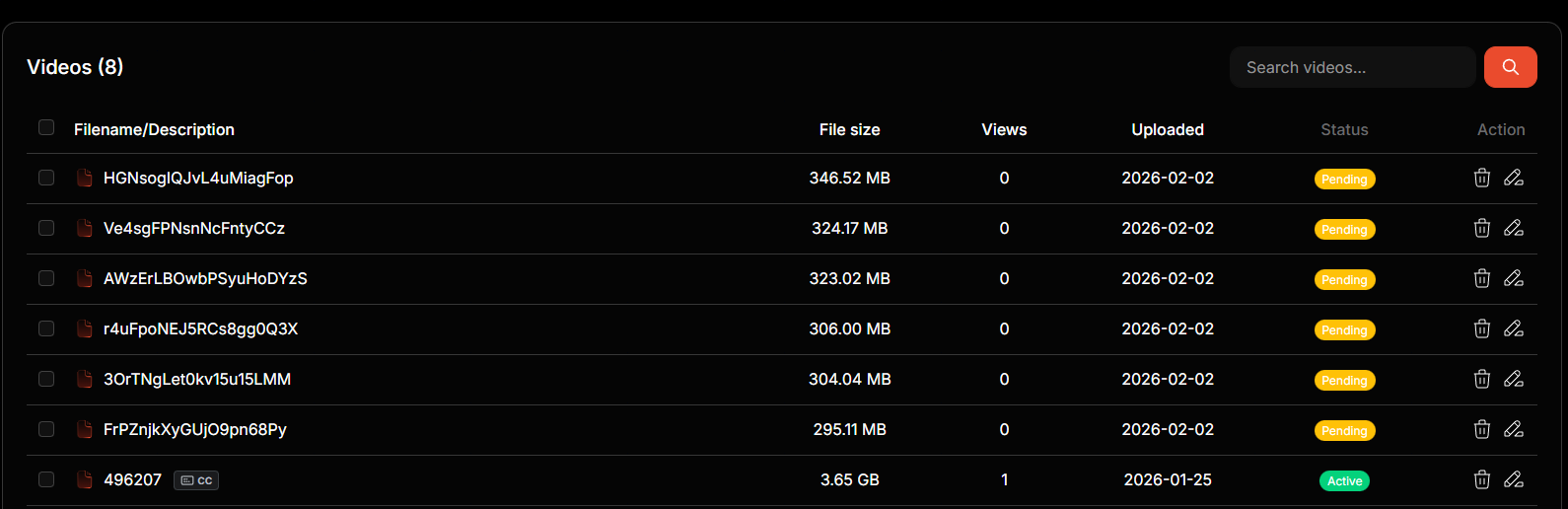The width and height of the screenshot is (1568, 509).
Task: Edit the FrPZnjkXyGUjO9pn68Py video
Action: point(1514,429)
